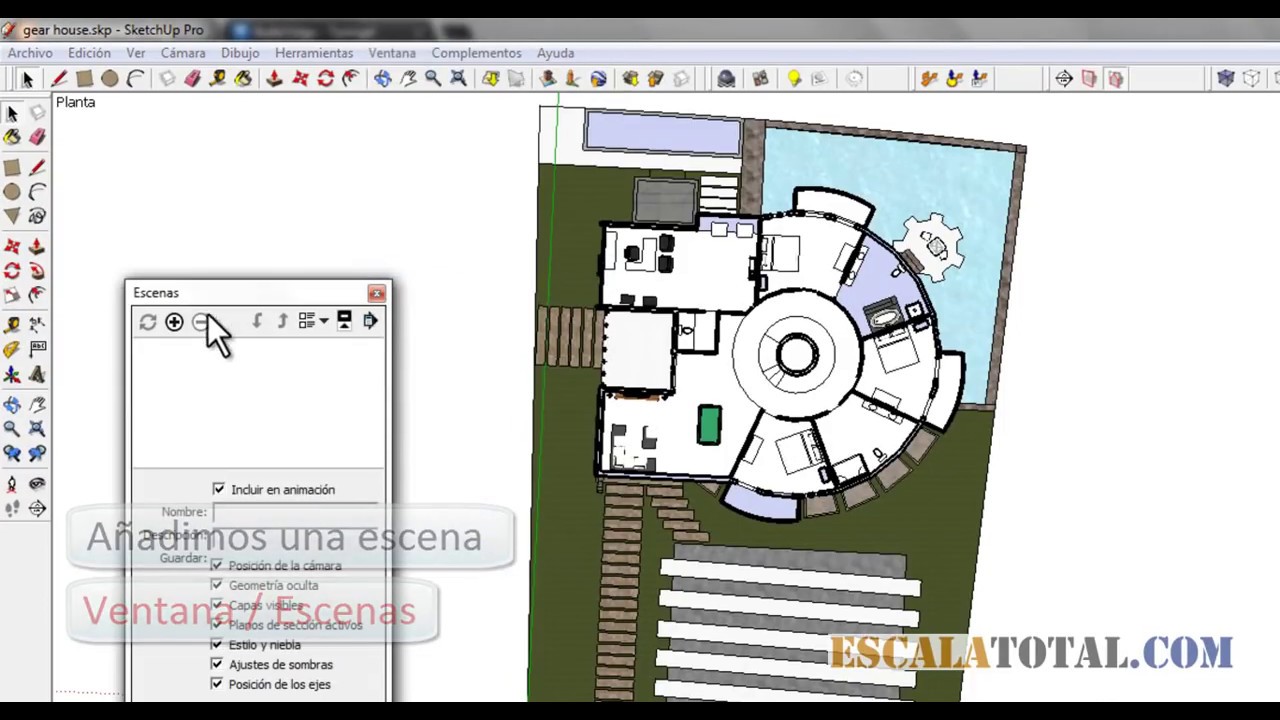
Task: Open the Complementos menu
Action: click(476, 53)
